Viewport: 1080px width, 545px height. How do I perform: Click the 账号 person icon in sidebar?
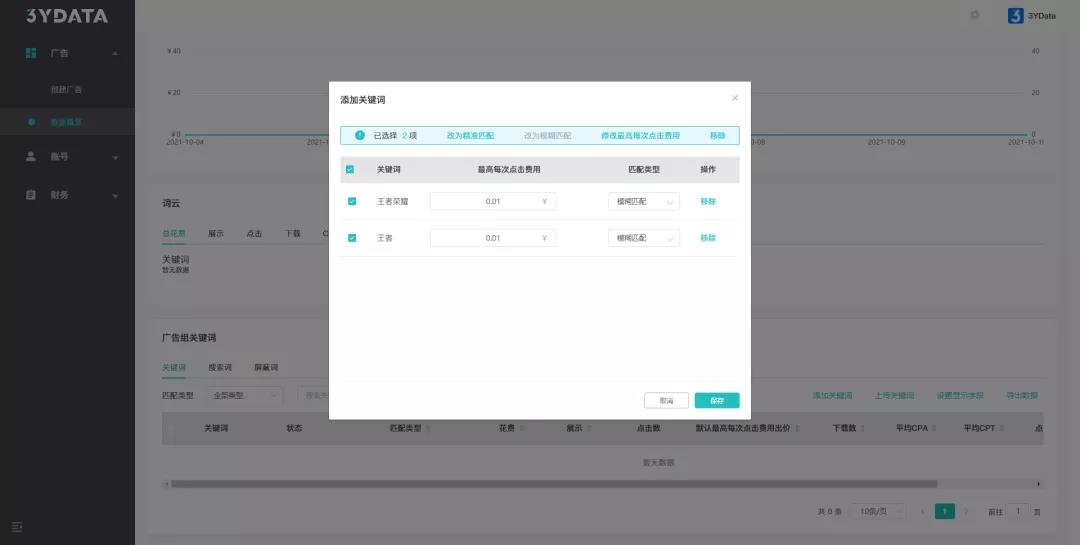tap(31, 156)
